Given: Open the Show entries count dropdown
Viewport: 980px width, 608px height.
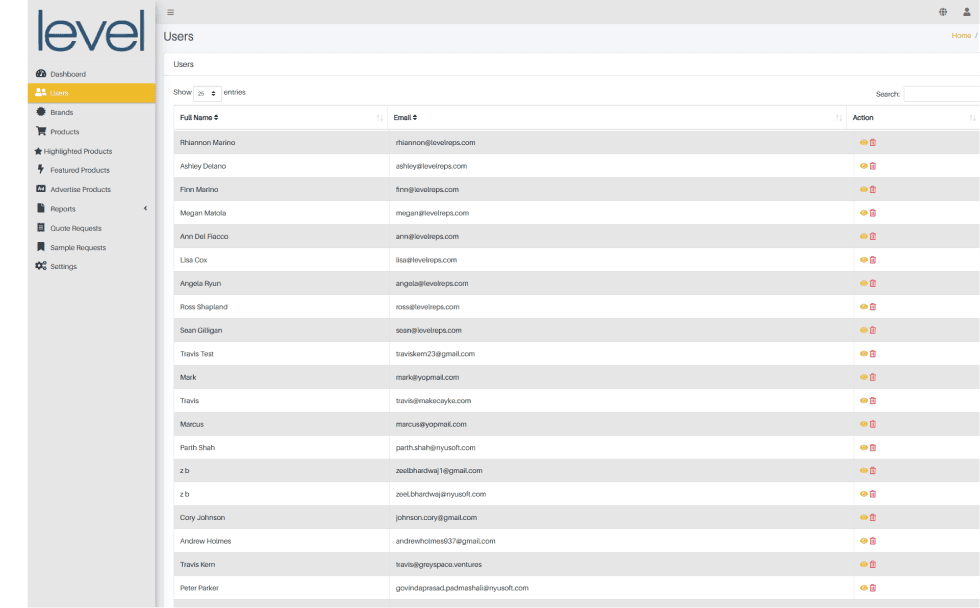Looking at the screenshot, I should pyautogui.click(x=207, y=93).
